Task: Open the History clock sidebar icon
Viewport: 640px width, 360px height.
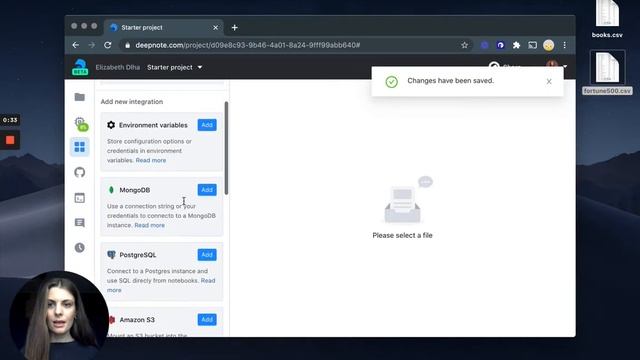Action: pos(80,247)
